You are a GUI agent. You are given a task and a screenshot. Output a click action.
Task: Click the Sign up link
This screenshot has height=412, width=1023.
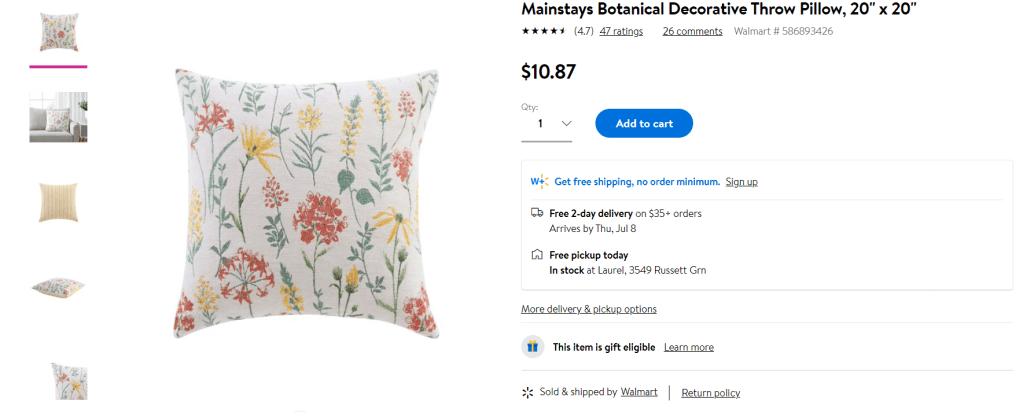(x=741, y=182)
